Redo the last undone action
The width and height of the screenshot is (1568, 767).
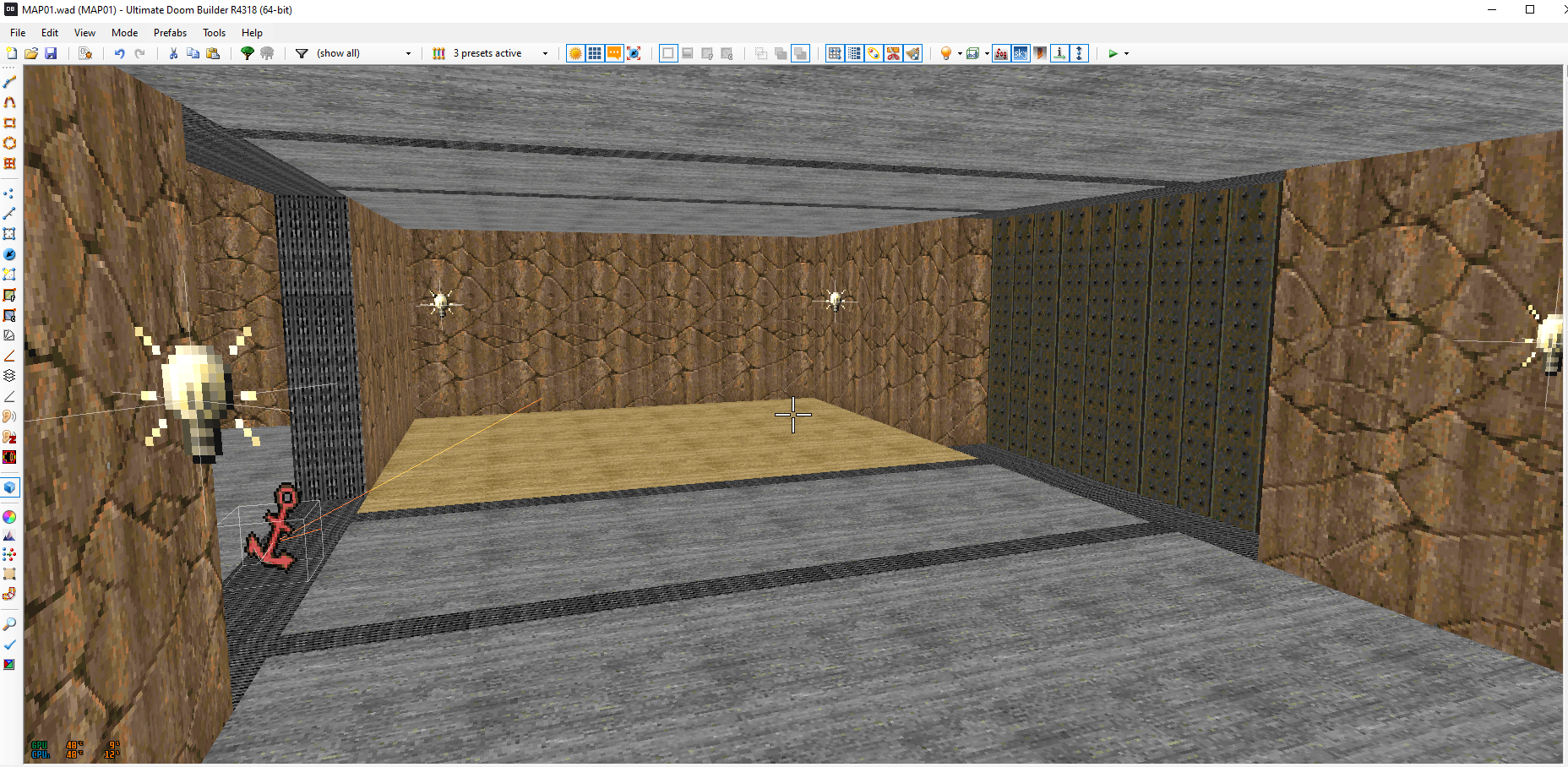tap(140, 53)
